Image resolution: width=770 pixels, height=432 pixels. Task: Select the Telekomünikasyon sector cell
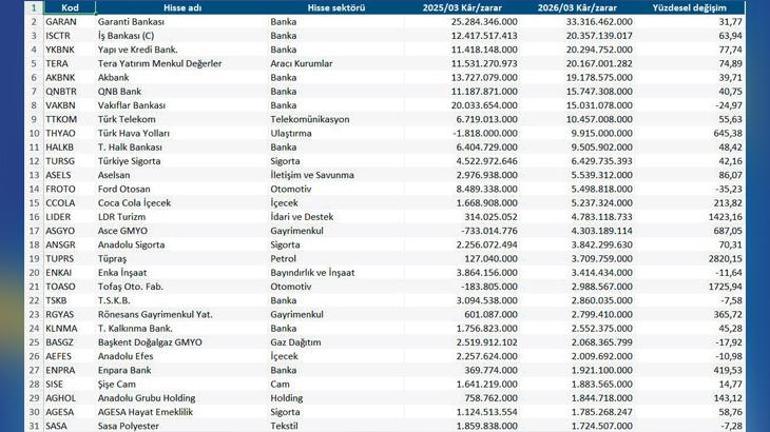(x=310, y=119)
